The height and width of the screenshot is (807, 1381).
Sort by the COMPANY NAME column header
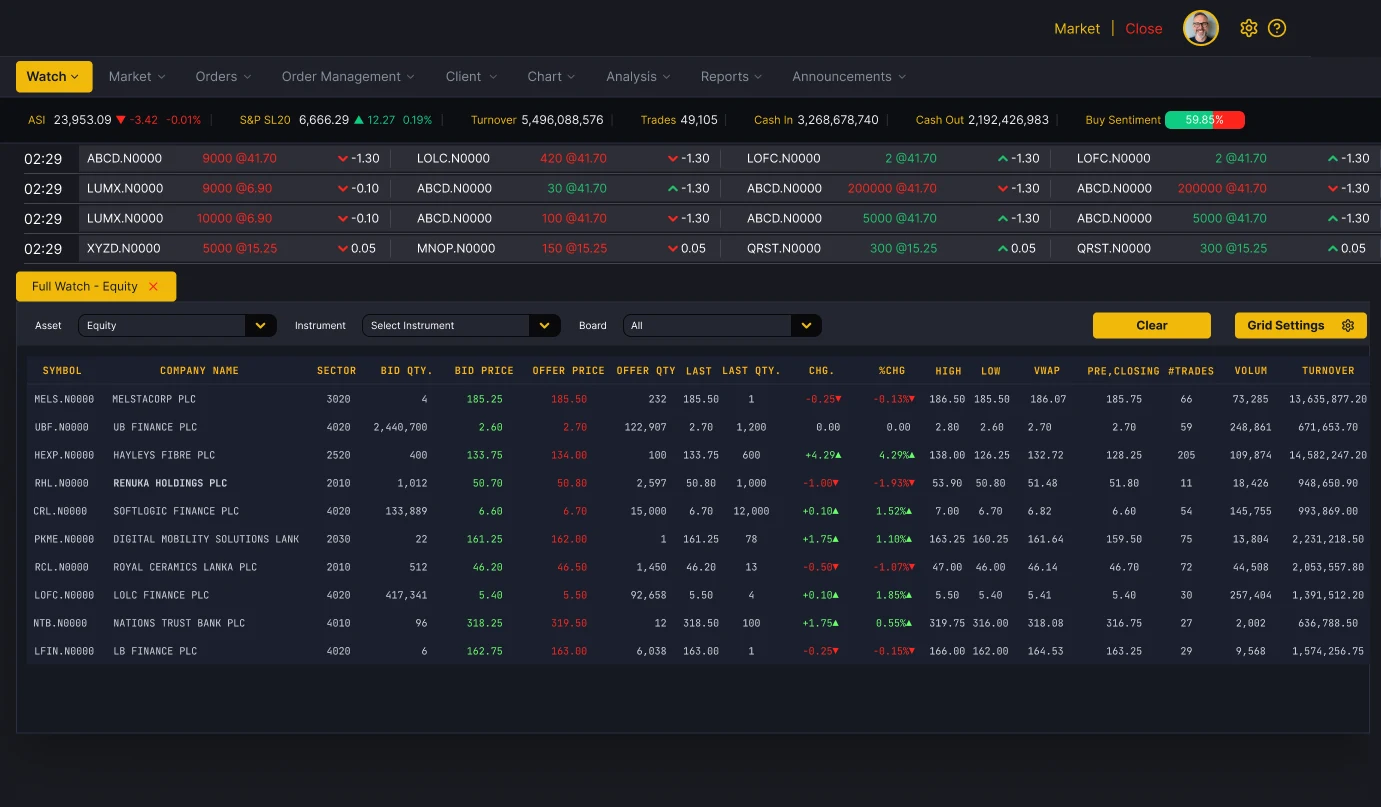199,371
